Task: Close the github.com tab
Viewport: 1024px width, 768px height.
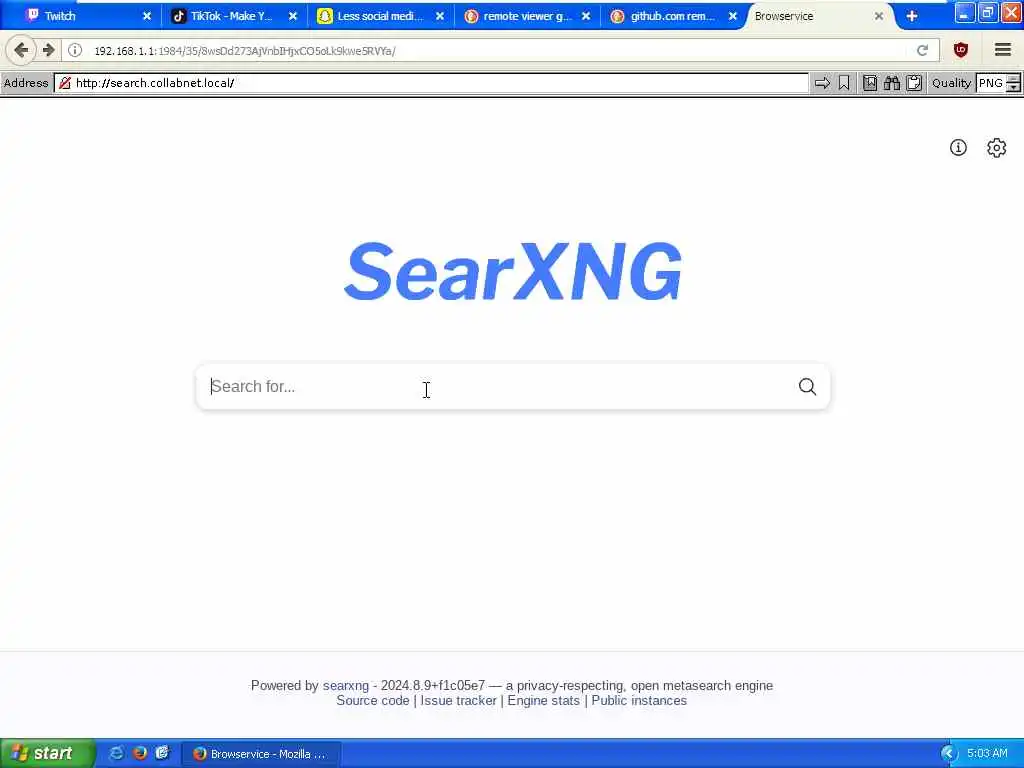Action: click(733, 16)
